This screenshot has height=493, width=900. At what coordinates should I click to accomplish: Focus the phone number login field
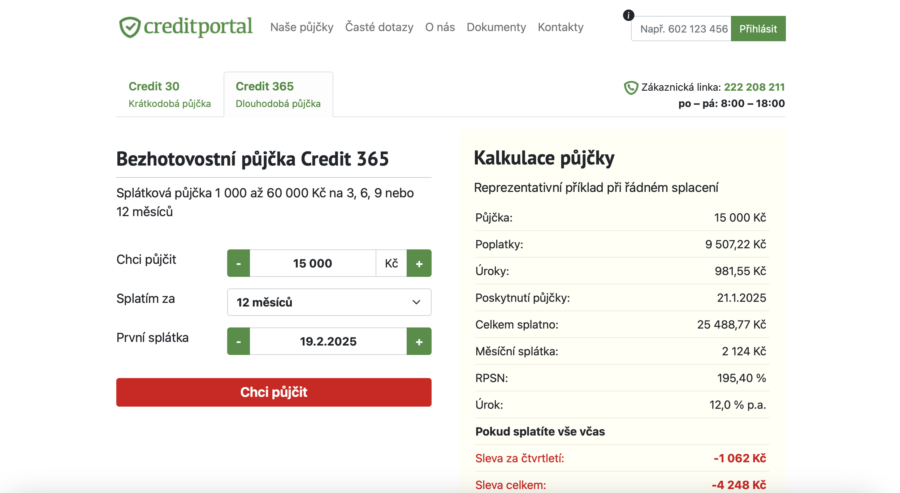681,29
